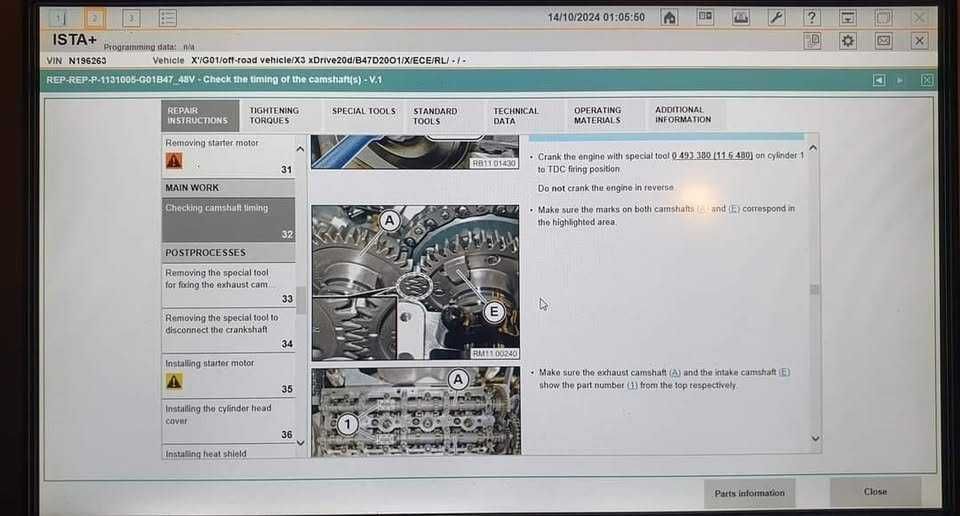Select step 31 Removing starter motor
Screen dimensions: 960x516
[228, 156]
